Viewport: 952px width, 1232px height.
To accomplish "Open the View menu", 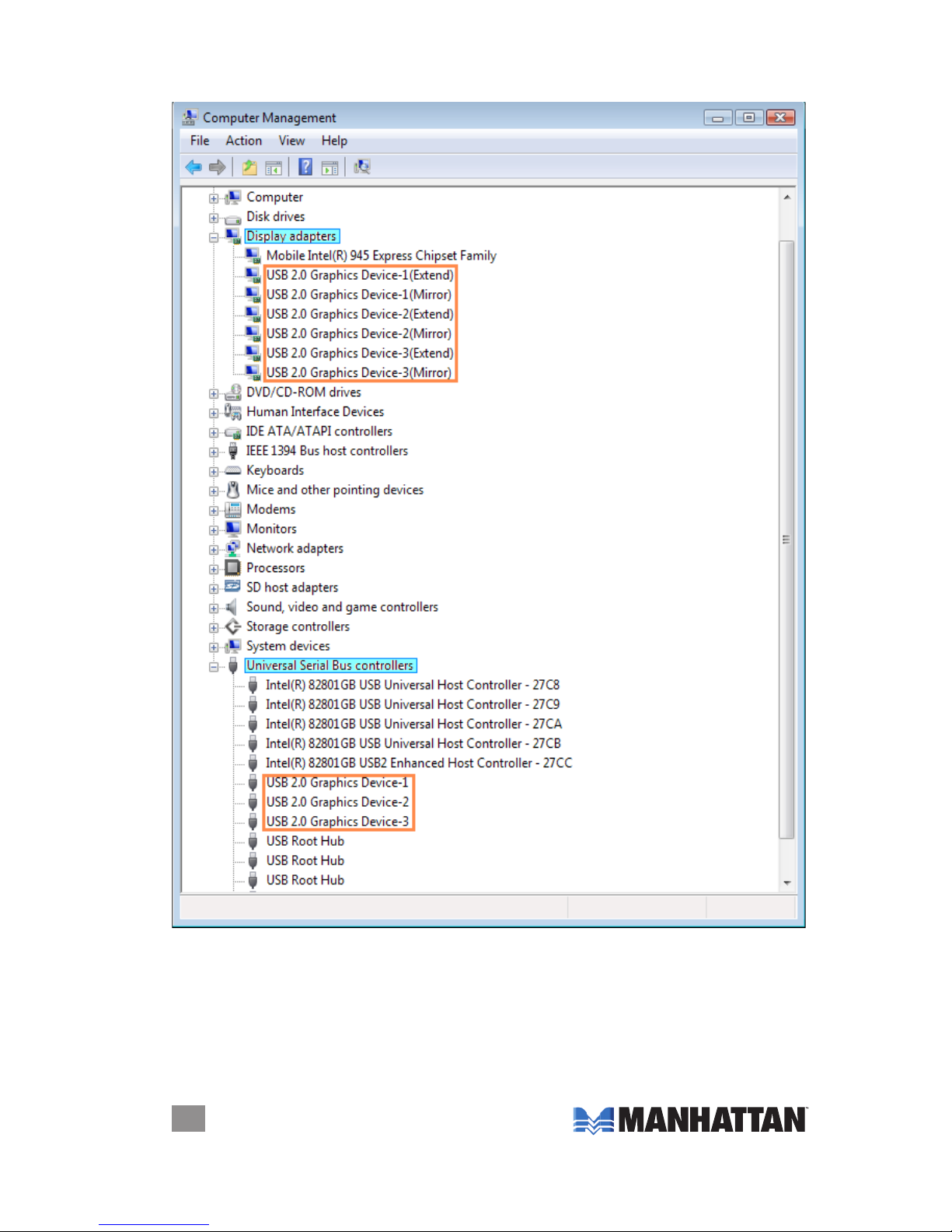I will click(x=291, y=141).
